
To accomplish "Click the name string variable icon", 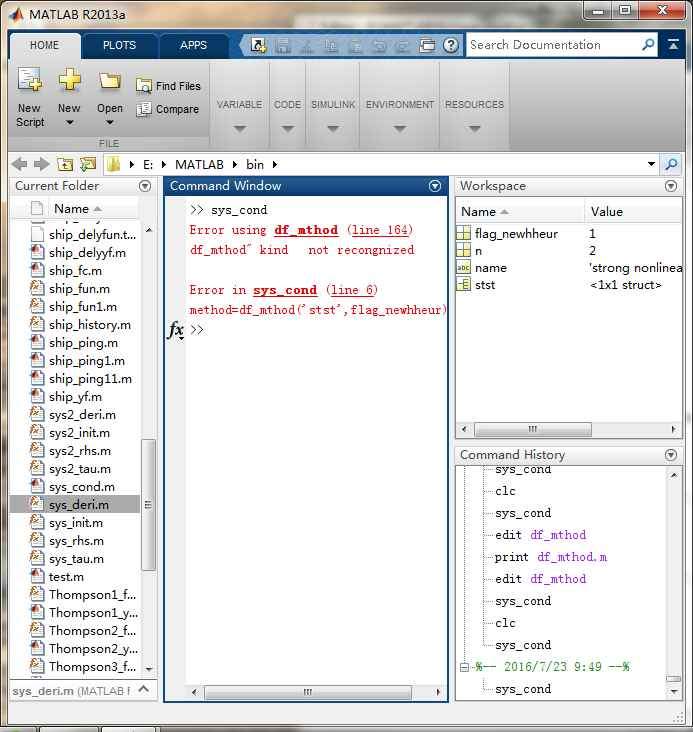I will point(463,267).
